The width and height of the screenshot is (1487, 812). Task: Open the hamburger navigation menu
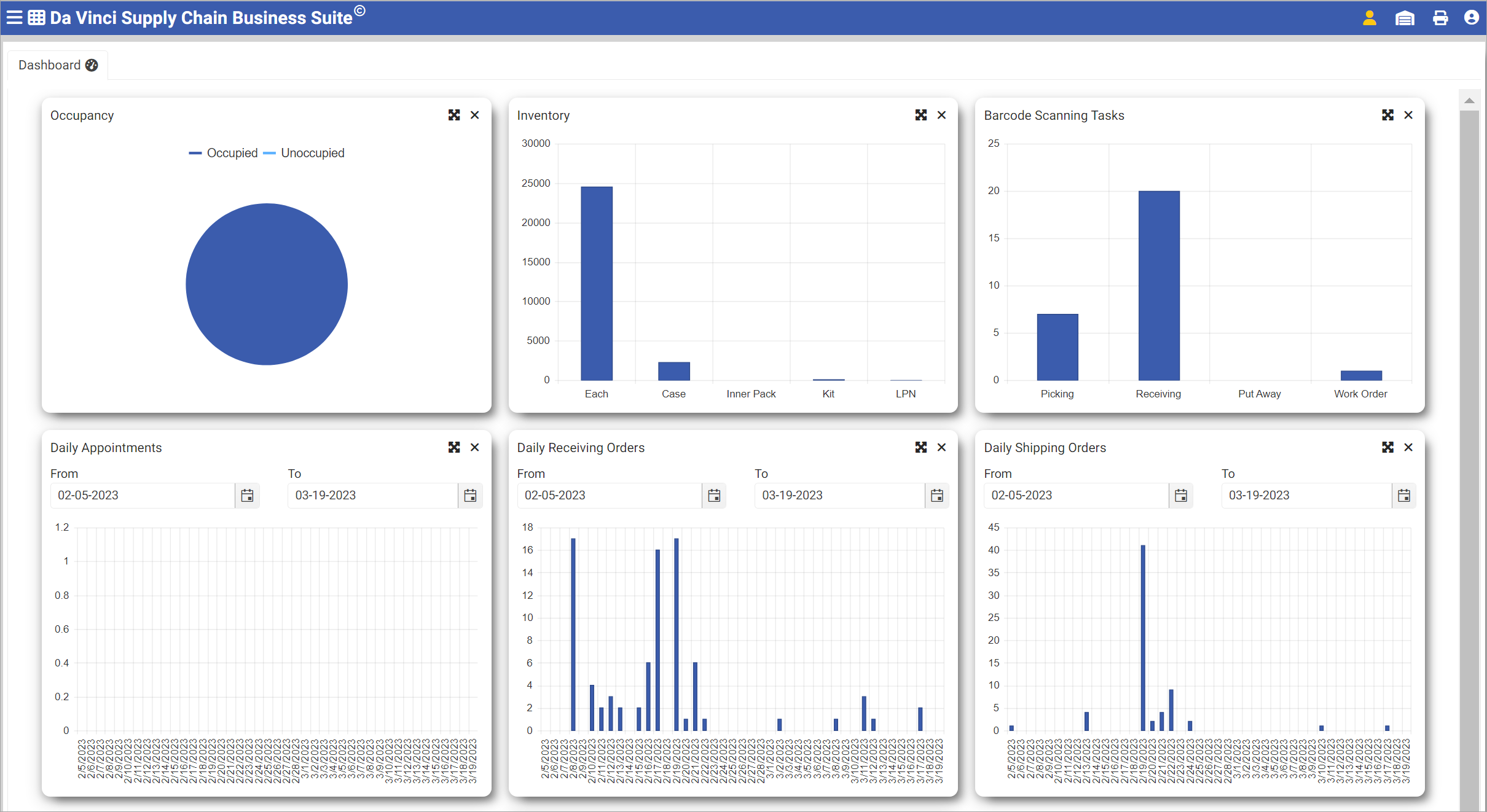(13, 17)
